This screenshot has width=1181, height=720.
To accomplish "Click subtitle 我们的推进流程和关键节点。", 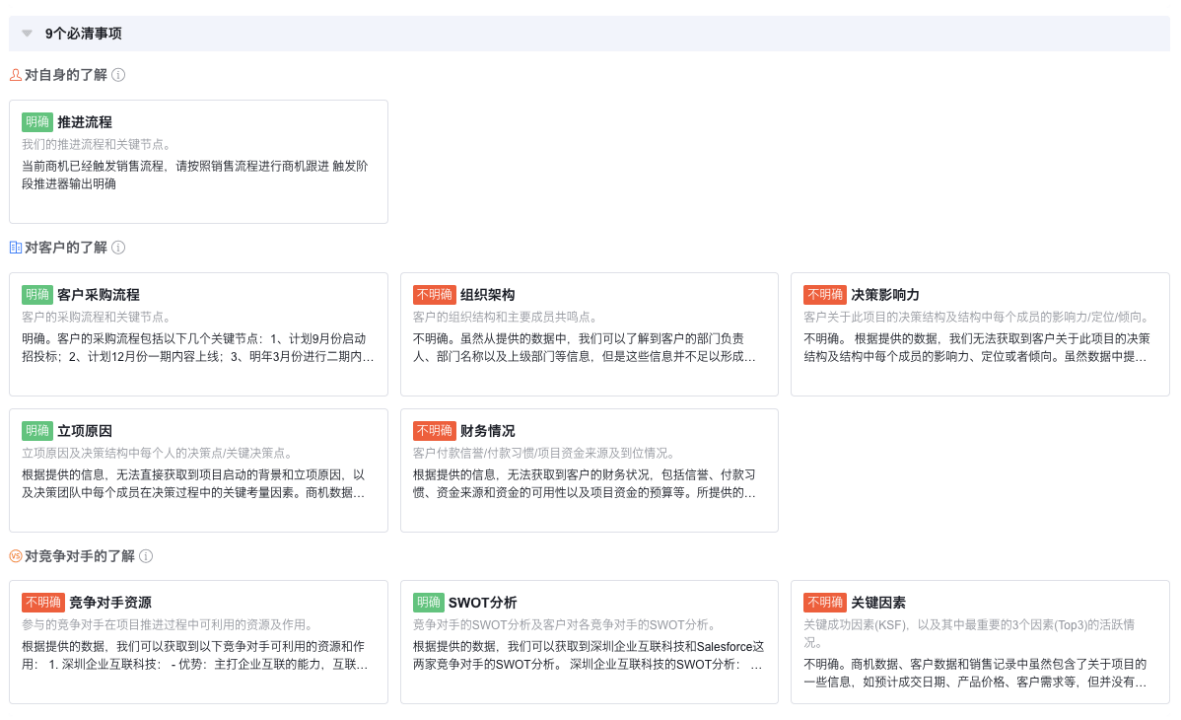I will (x=96, y=145).
